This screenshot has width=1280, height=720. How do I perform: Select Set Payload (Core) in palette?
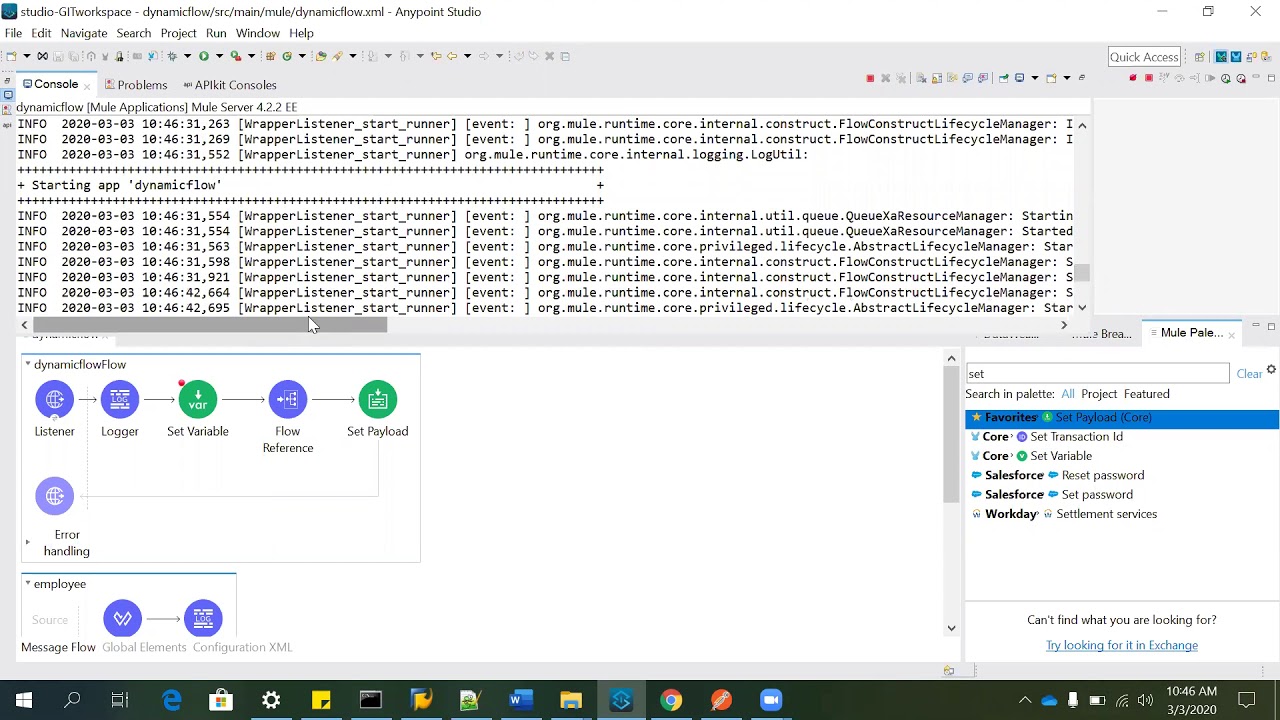pyautogui.click(x=1122, y=417)
